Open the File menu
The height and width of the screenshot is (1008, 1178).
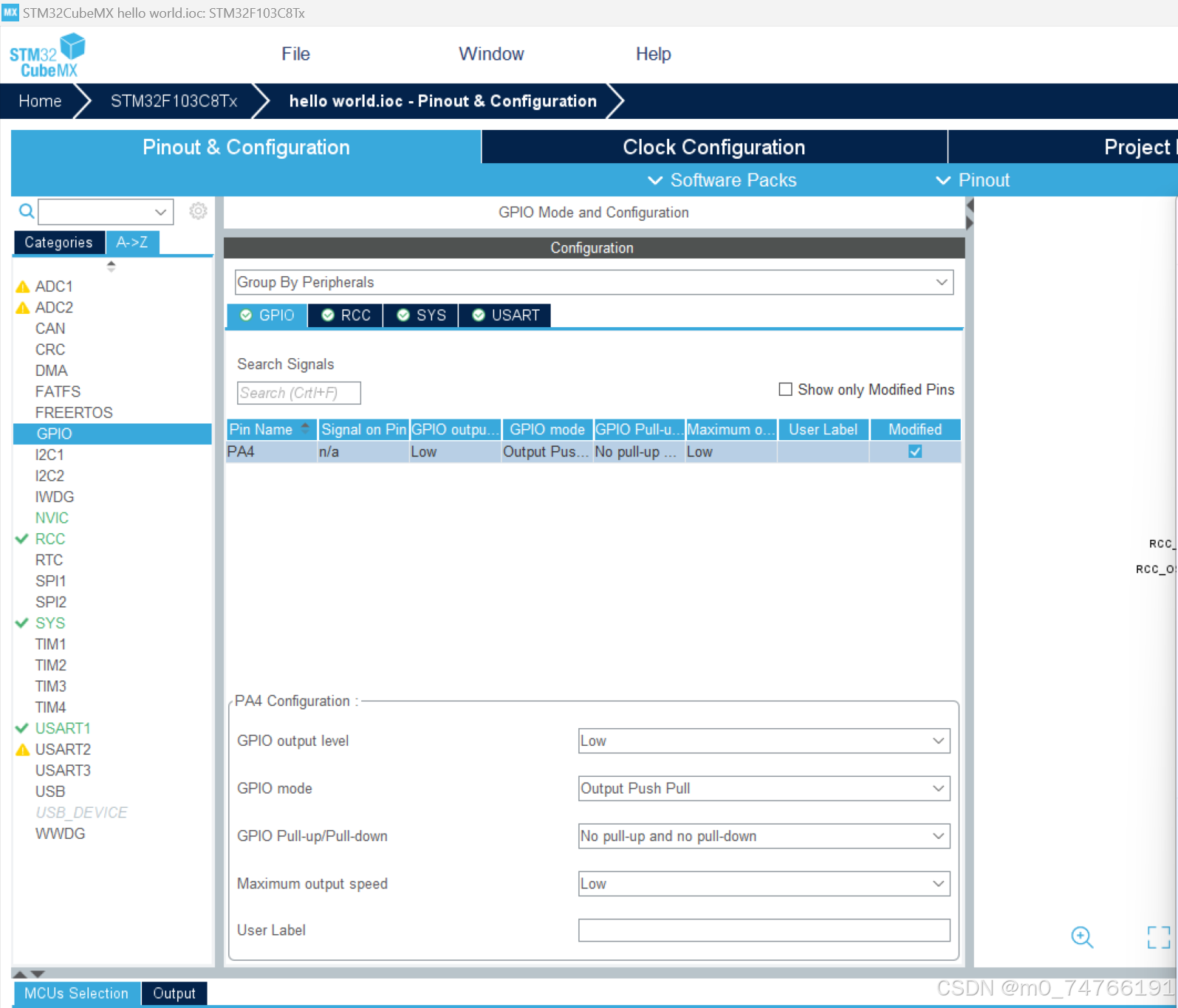(x=295, y=54)
